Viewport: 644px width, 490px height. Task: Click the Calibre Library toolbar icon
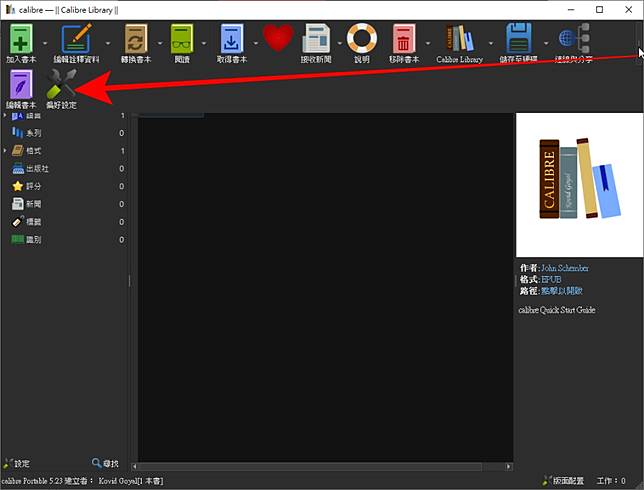460,39
